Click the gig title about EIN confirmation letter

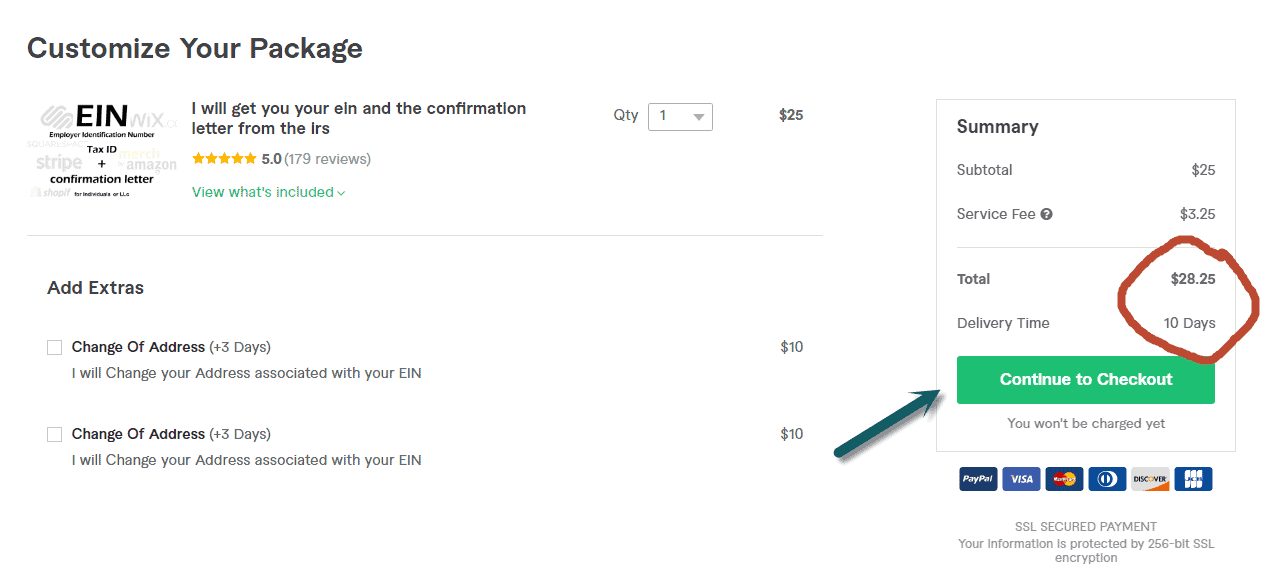[359, 118]
